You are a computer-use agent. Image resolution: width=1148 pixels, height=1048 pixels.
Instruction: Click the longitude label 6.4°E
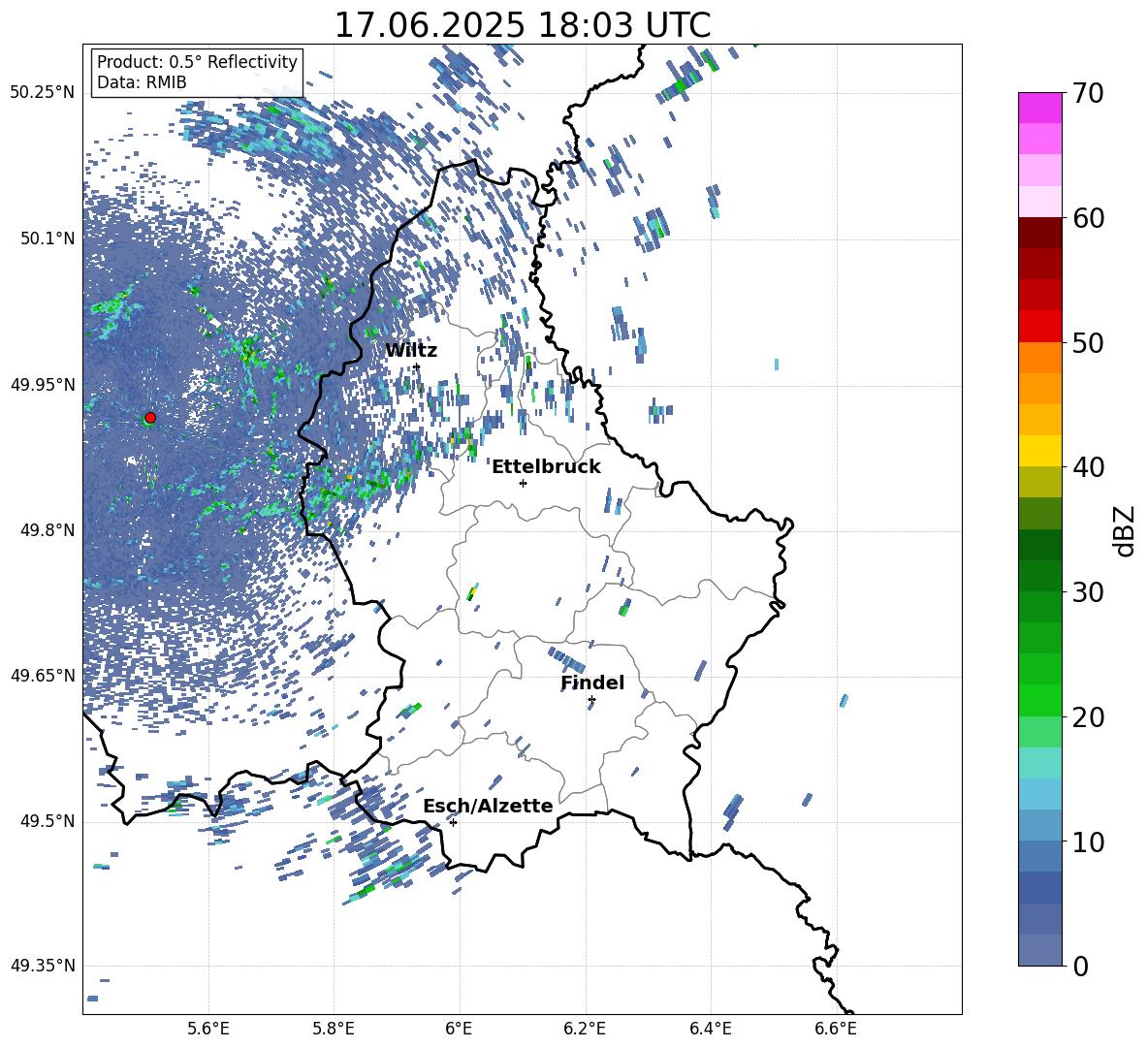tap(711, 1029)
